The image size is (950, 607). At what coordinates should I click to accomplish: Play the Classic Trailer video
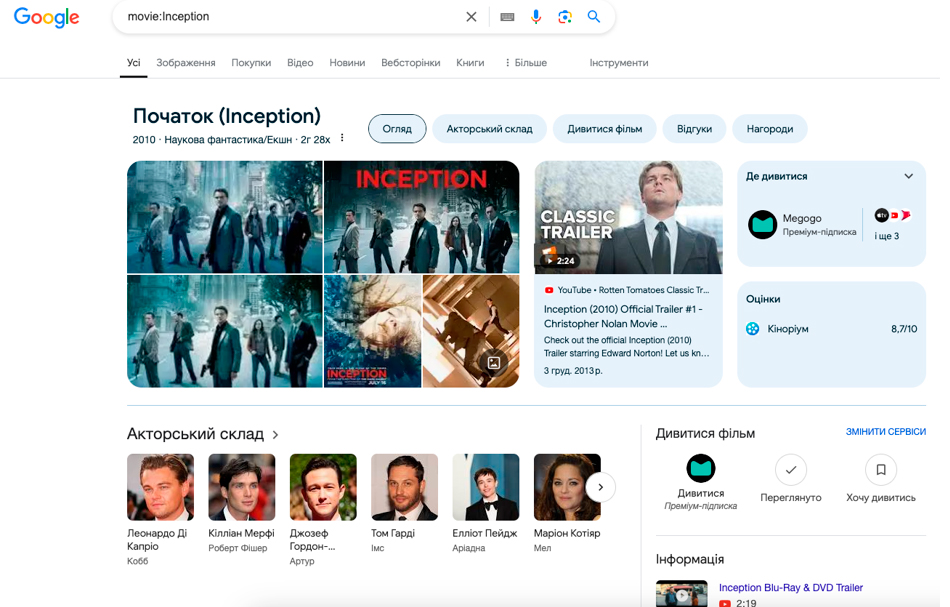(x=628, y=217)
